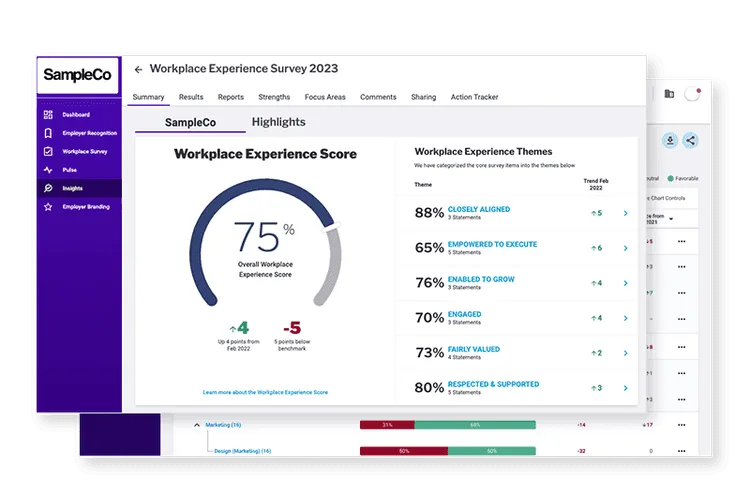Expand the Engaged theme chevron

[x=625, y=318]
